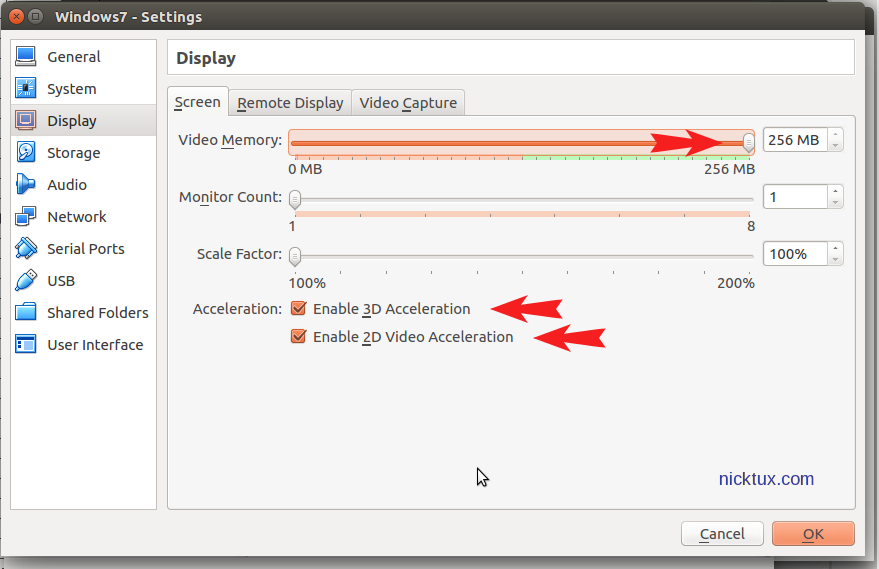Open the User Interface icon
The width and height of the screenshot is (879, 569).
27,345
